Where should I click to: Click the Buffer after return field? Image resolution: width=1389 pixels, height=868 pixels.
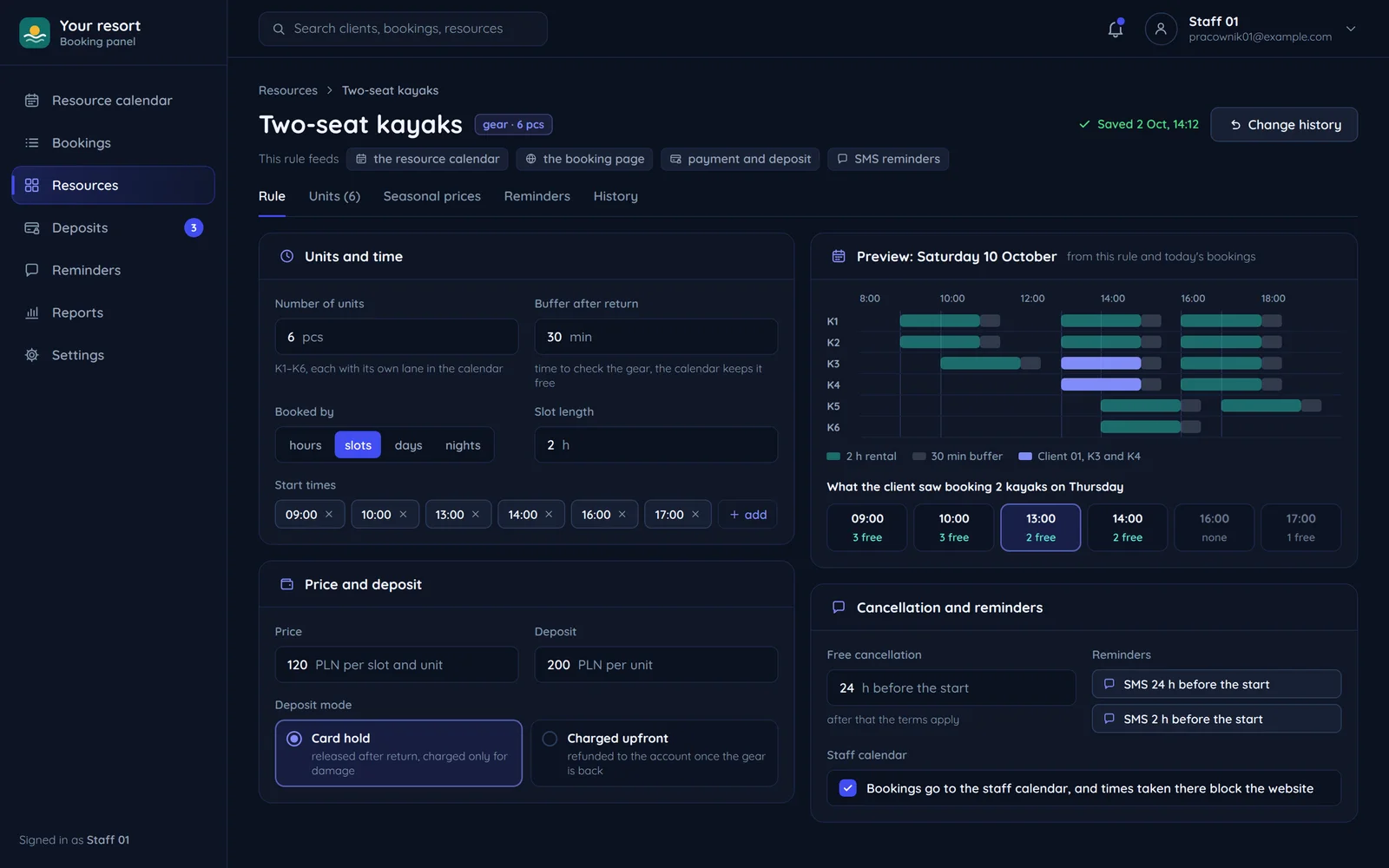[x=656, y=337]
